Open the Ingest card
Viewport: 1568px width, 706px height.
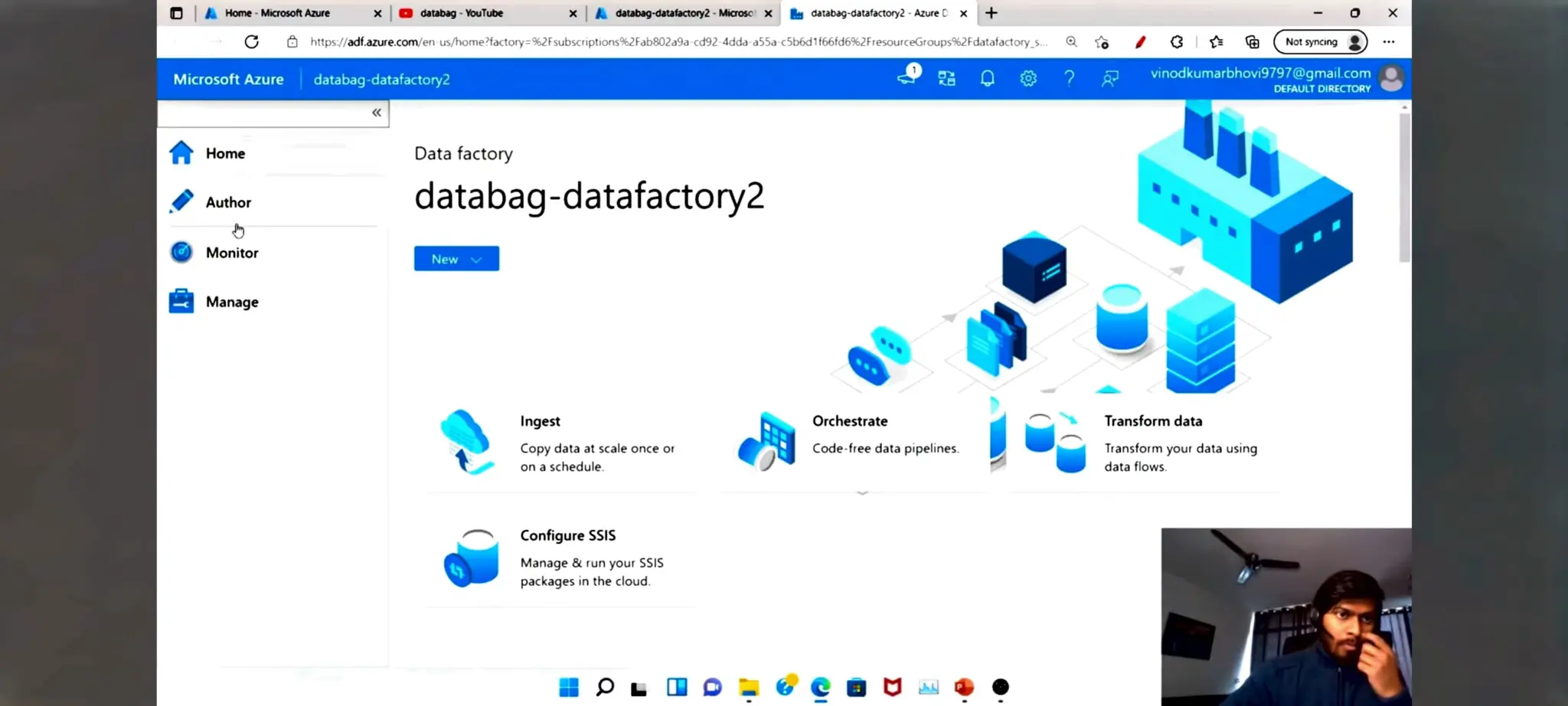tap(561, 444)
